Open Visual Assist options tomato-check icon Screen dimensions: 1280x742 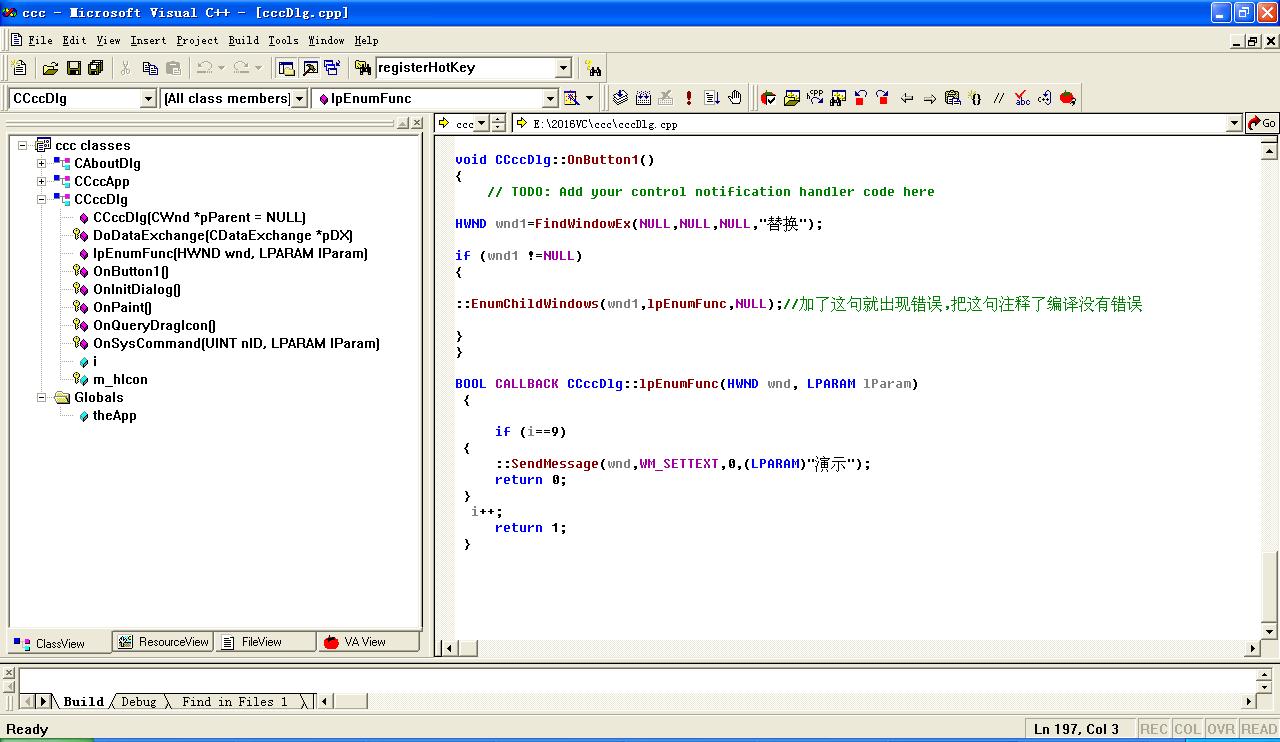768,98
